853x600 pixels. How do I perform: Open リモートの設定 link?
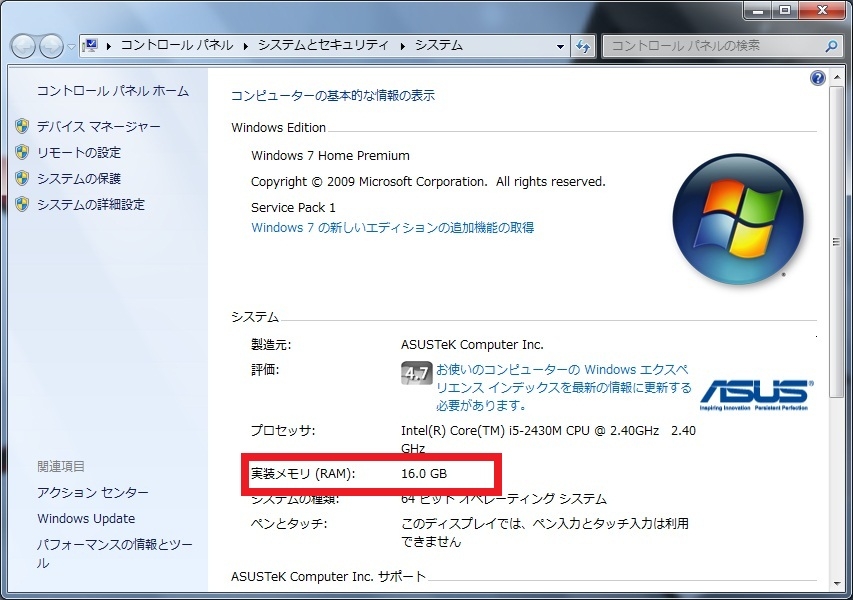pyautogui.click(x=79, y=153)
